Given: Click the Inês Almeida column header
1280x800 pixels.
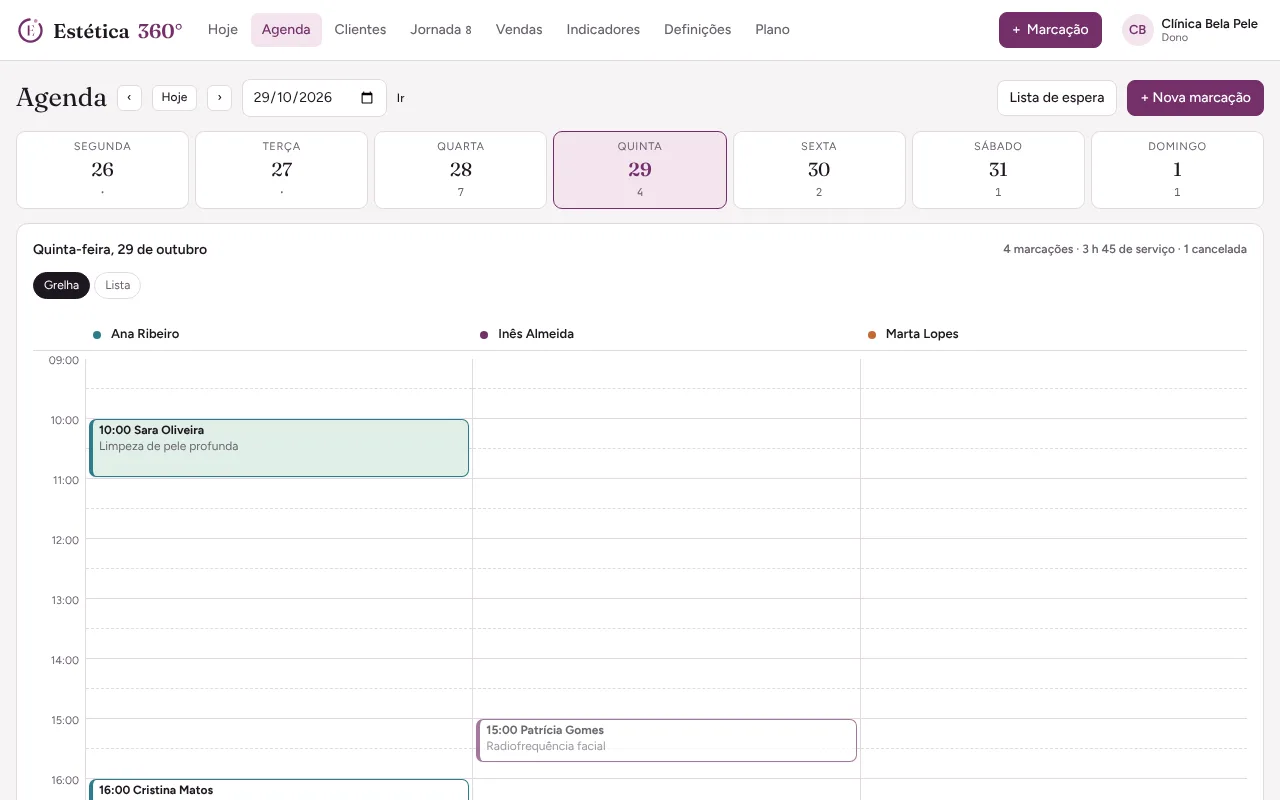Looking at the screenshot, I should (536, 334).
